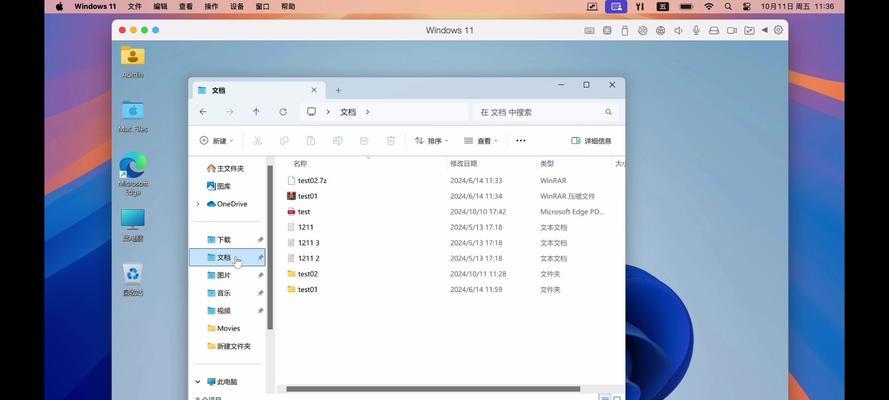The width and height of the screenshot is (889, 400).
Task: Go forward with the right arrow
Action: pyautogui.click(x=230, y=112)
